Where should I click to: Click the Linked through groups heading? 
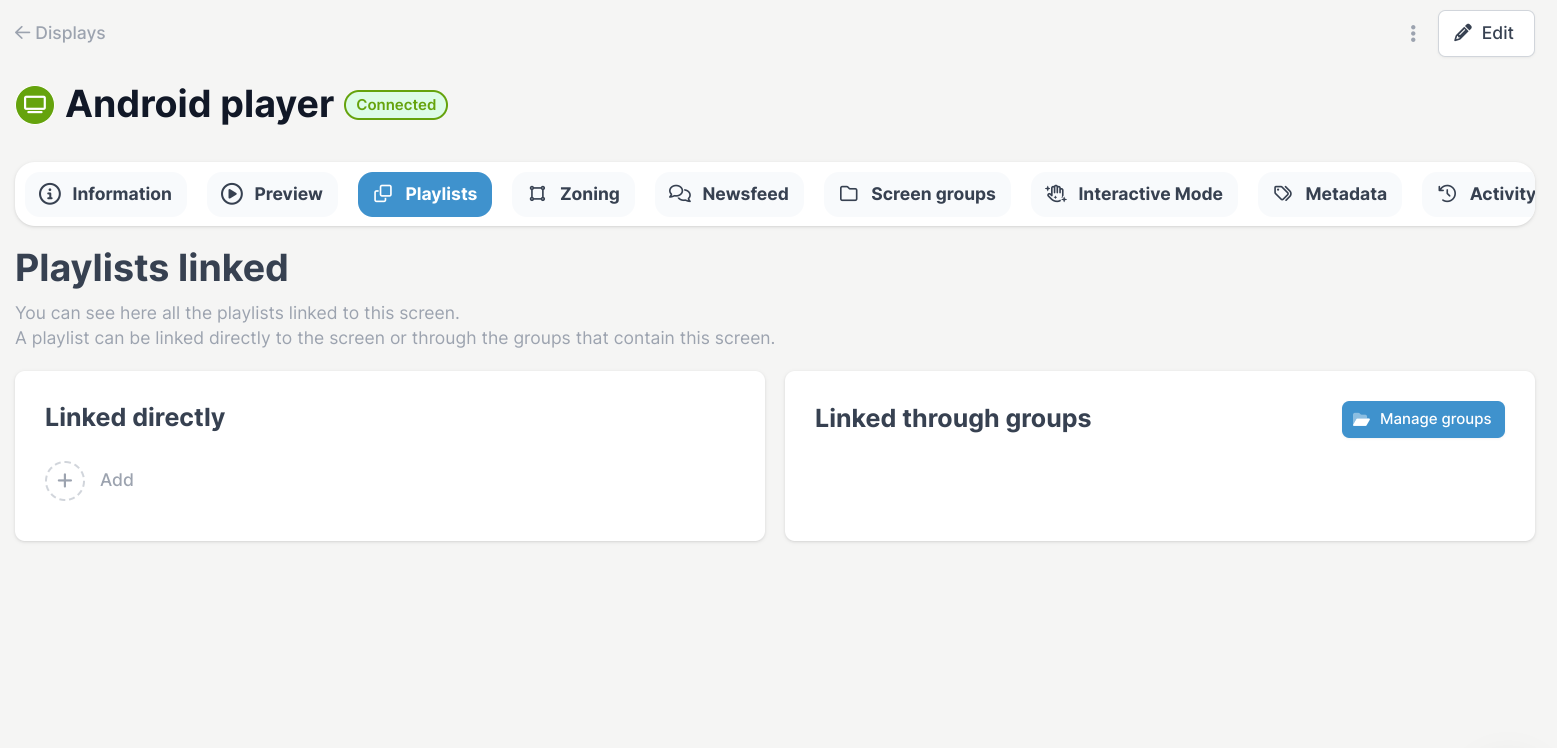coord(953,418)
